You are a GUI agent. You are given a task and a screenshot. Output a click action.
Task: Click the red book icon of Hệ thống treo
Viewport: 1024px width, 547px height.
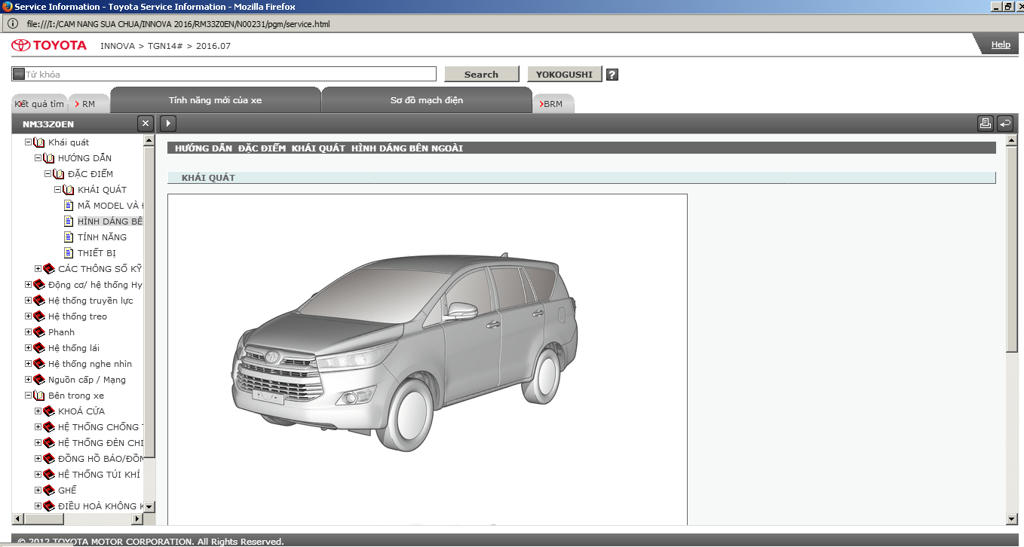[x=39, y=317]
